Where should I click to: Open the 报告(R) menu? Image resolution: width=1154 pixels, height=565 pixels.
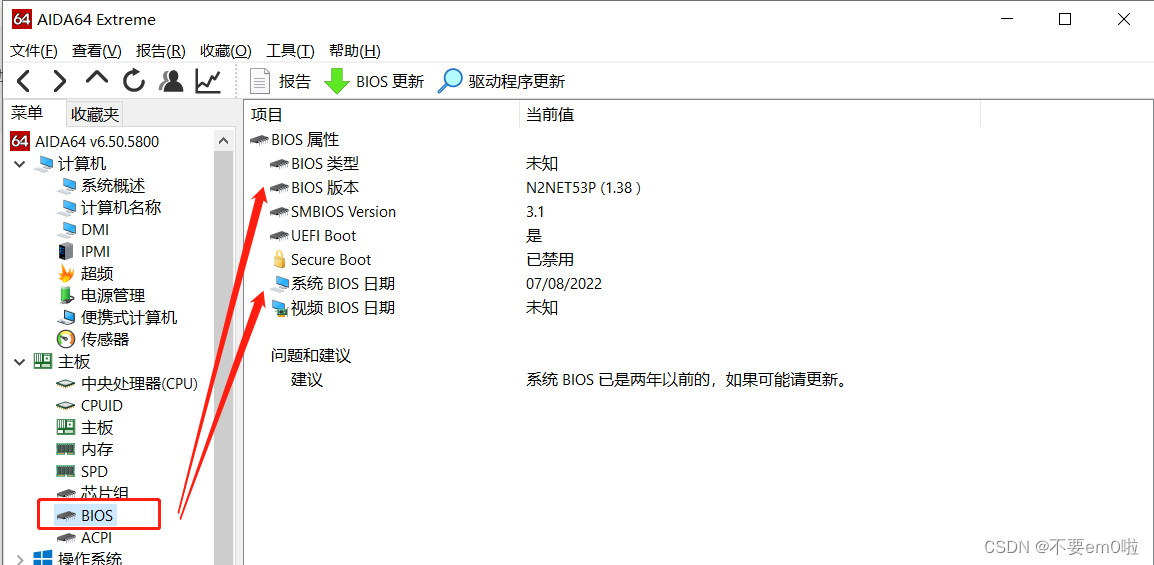(x=160, y=51)
